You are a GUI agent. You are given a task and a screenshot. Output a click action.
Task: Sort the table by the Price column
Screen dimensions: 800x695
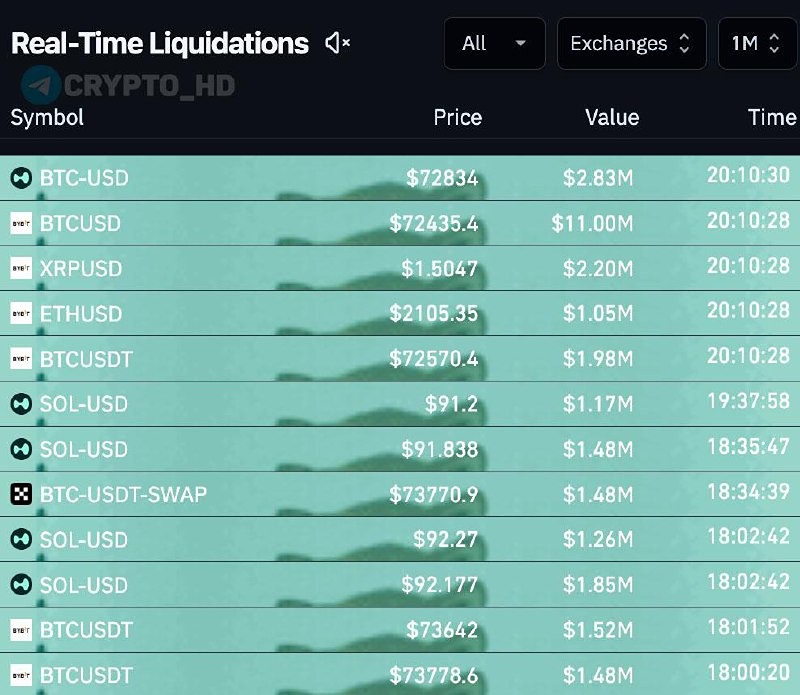tap(457, 117)
